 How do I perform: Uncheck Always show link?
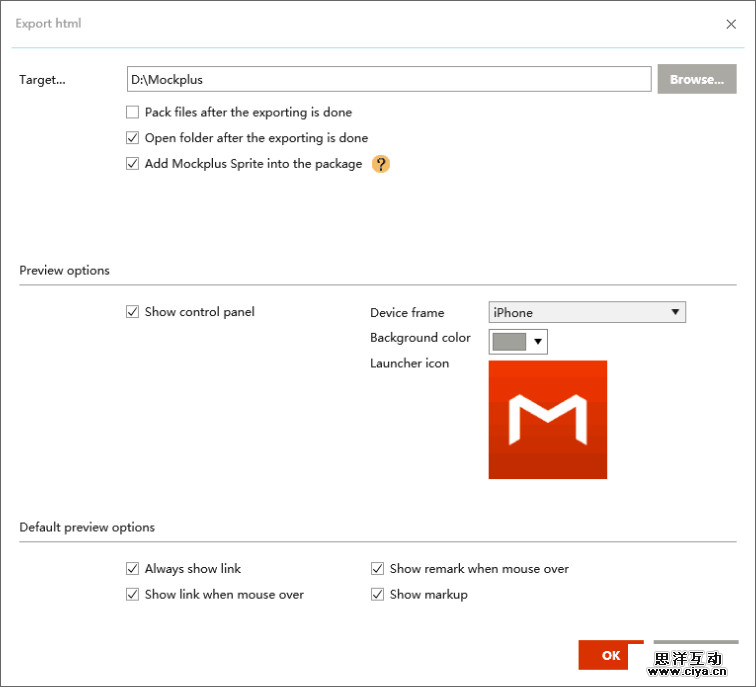133,569
